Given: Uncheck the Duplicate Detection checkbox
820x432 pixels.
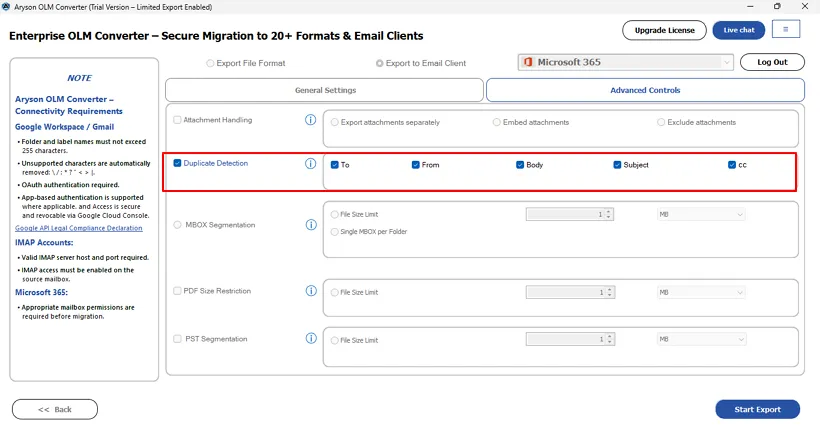Looking at the screenshot, I should click(x=178, y=163).
